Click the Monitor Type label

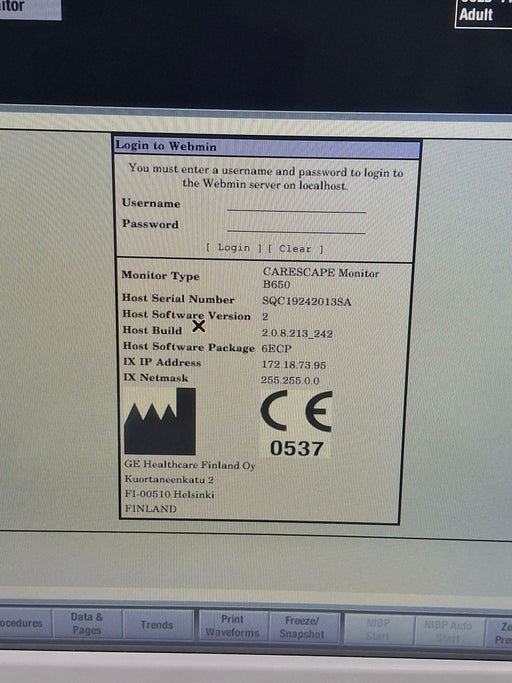[160, 275]
